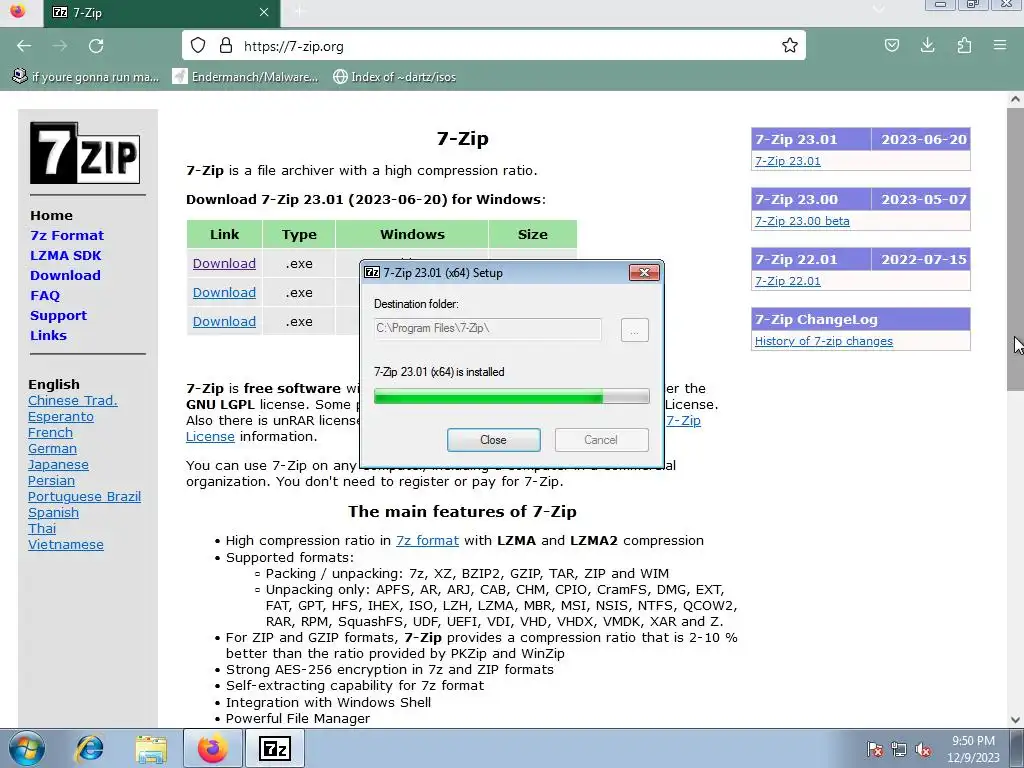1024x768 pixels.
Task: Open Support sidebar link
Action: 58,315
